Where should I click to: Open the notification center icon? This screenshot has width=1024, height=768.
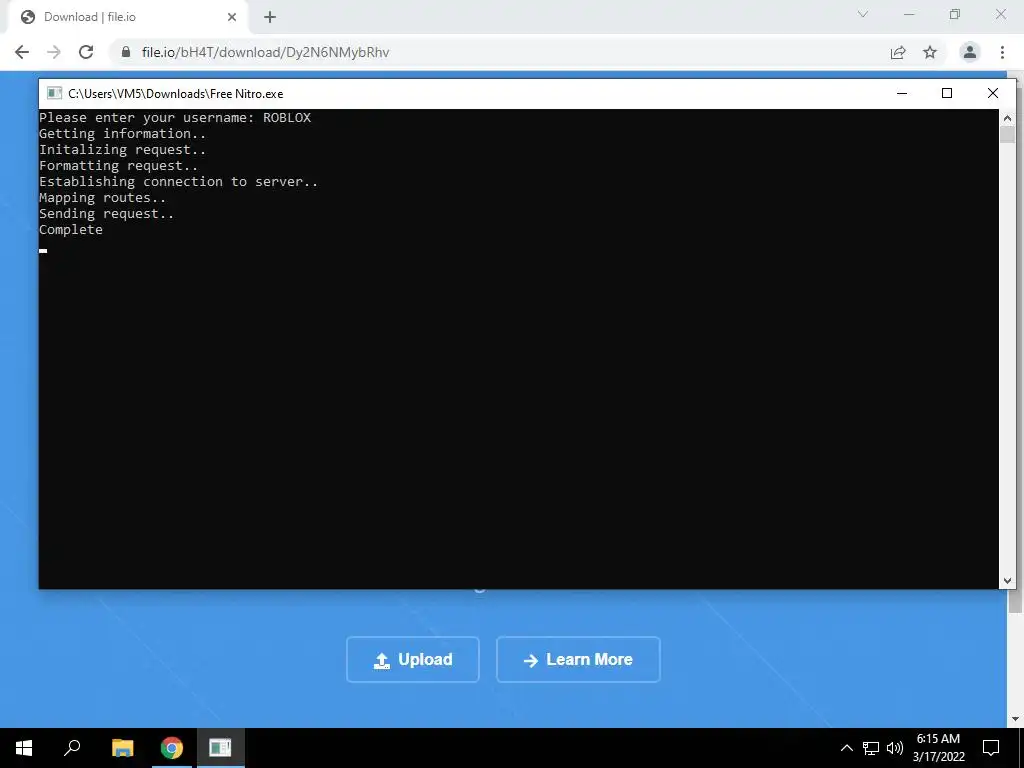point(991,748)
